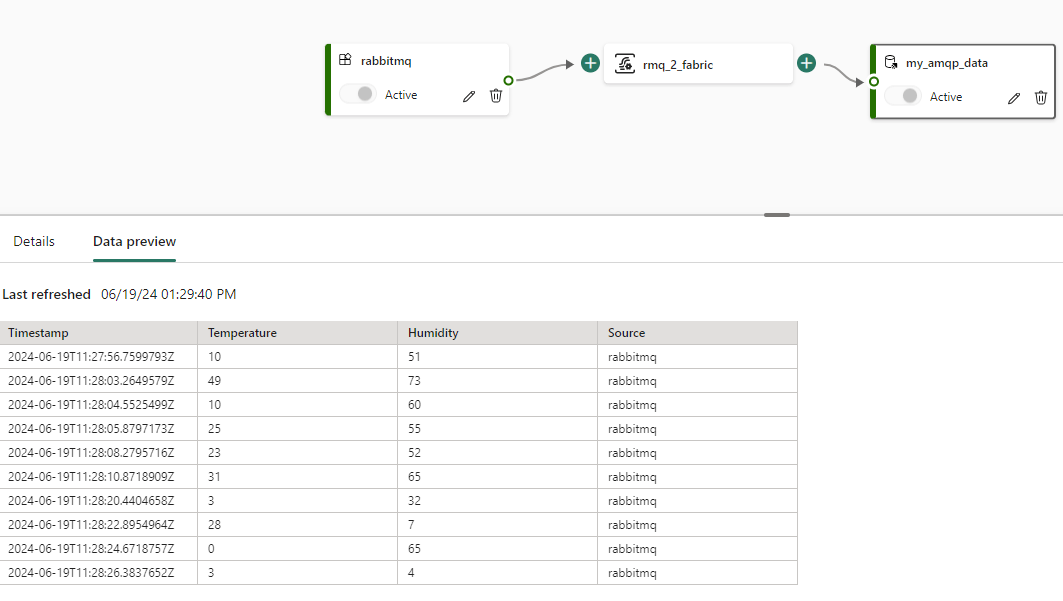Click the panel resize handle divider
The height and width of the screenshot is (601, 1063).
776,215
